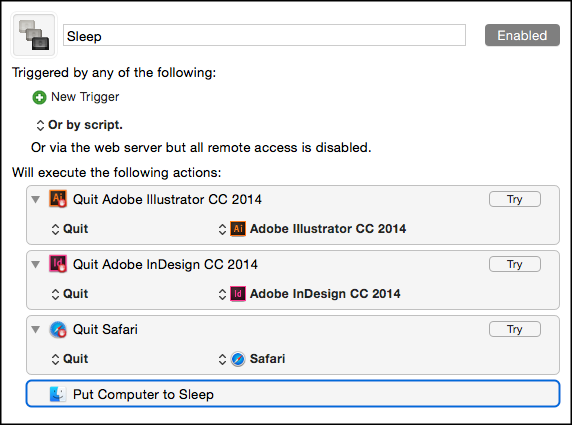This screenshot has width=572, height=425.
Task: Click Try button for Quit Adobe Illustrator
Action: [x=515, y=199]
